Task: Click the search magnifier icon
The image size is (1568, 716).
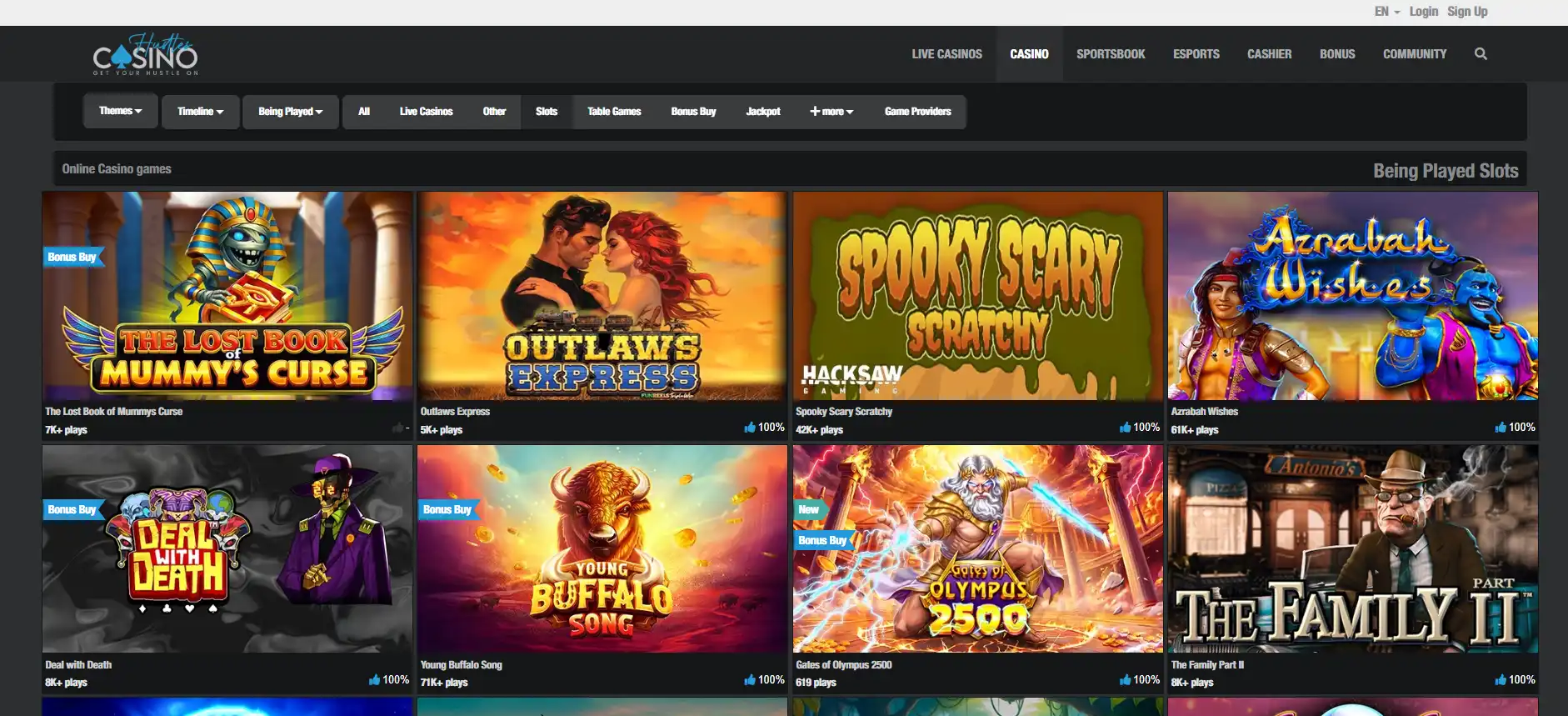Action: [x=1481, y=53]
